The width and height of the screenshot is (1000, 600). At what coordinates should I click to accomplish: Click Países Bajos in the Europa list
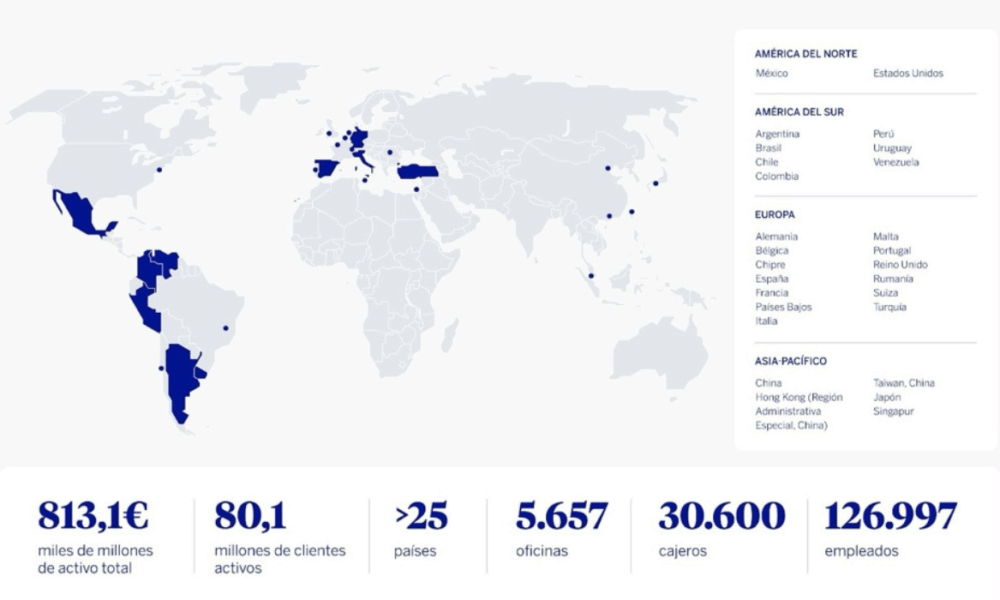(x=784, y=307)
